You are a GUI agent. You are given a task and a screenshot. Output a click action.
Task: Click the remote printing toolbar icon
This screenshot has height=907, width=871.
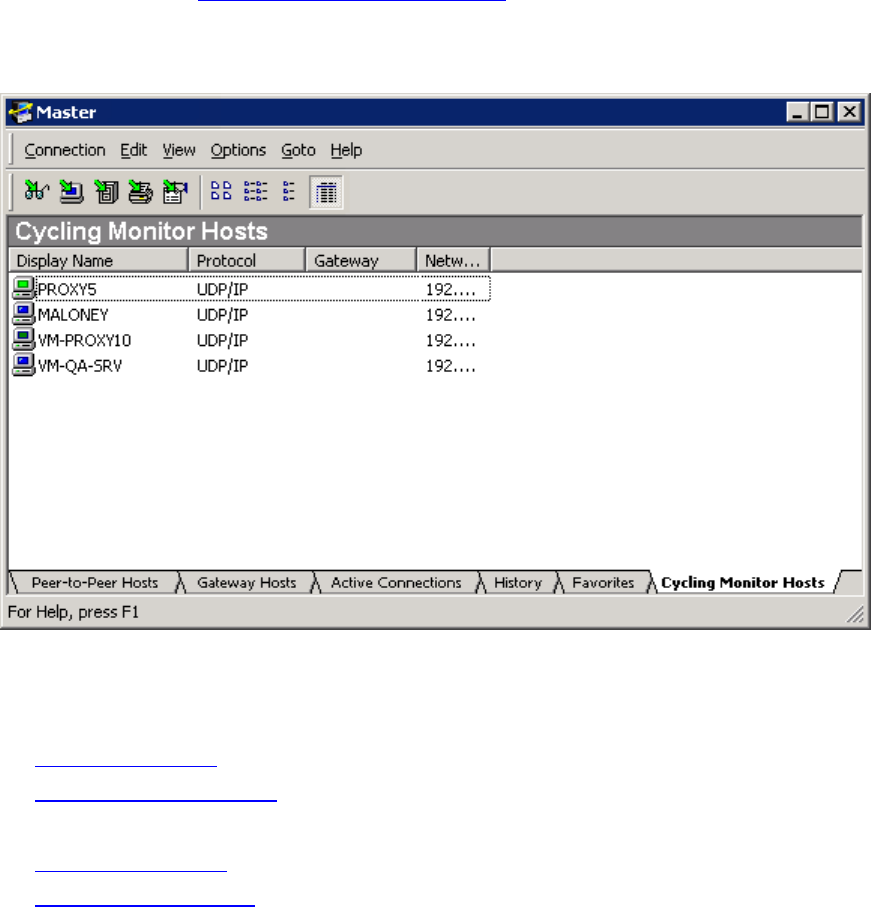(x=141, y=191)
